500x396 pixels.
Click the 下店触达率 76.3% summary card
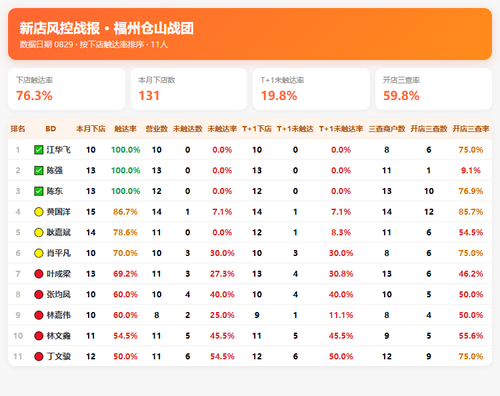[67, 89]
